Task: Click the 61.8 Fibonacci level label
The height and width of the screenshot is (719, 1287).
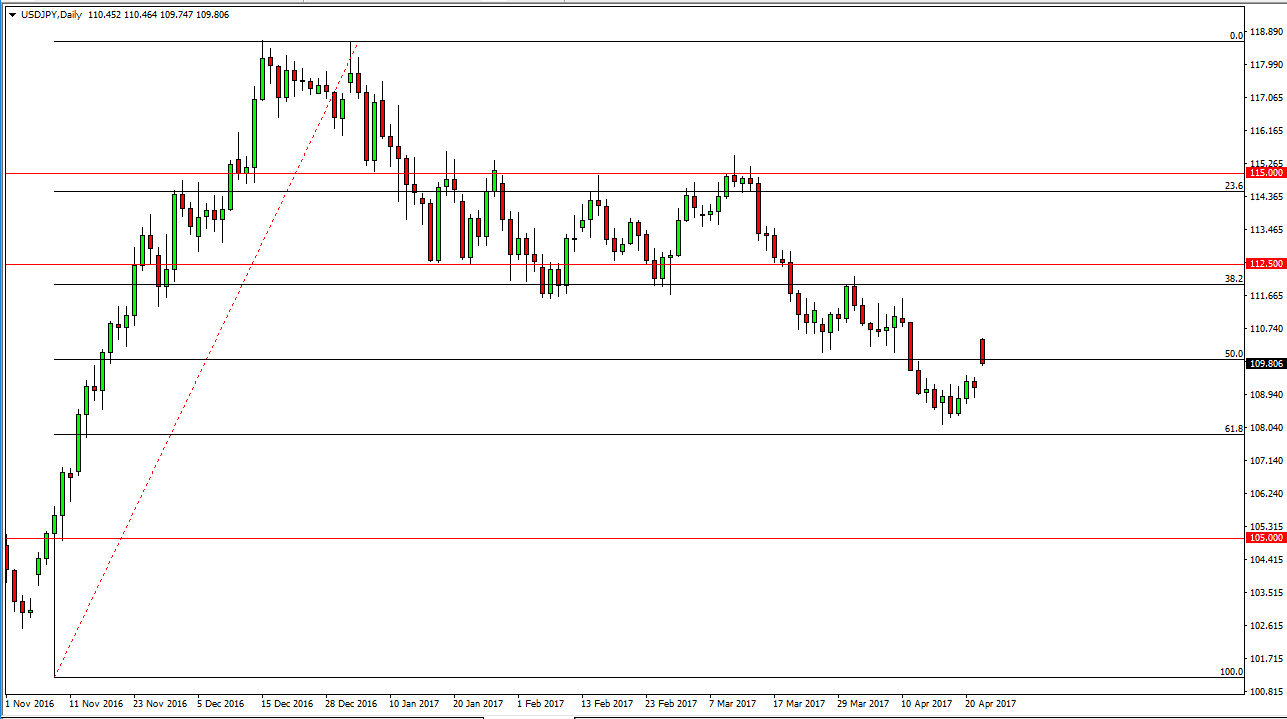Action: [1233, 428]
